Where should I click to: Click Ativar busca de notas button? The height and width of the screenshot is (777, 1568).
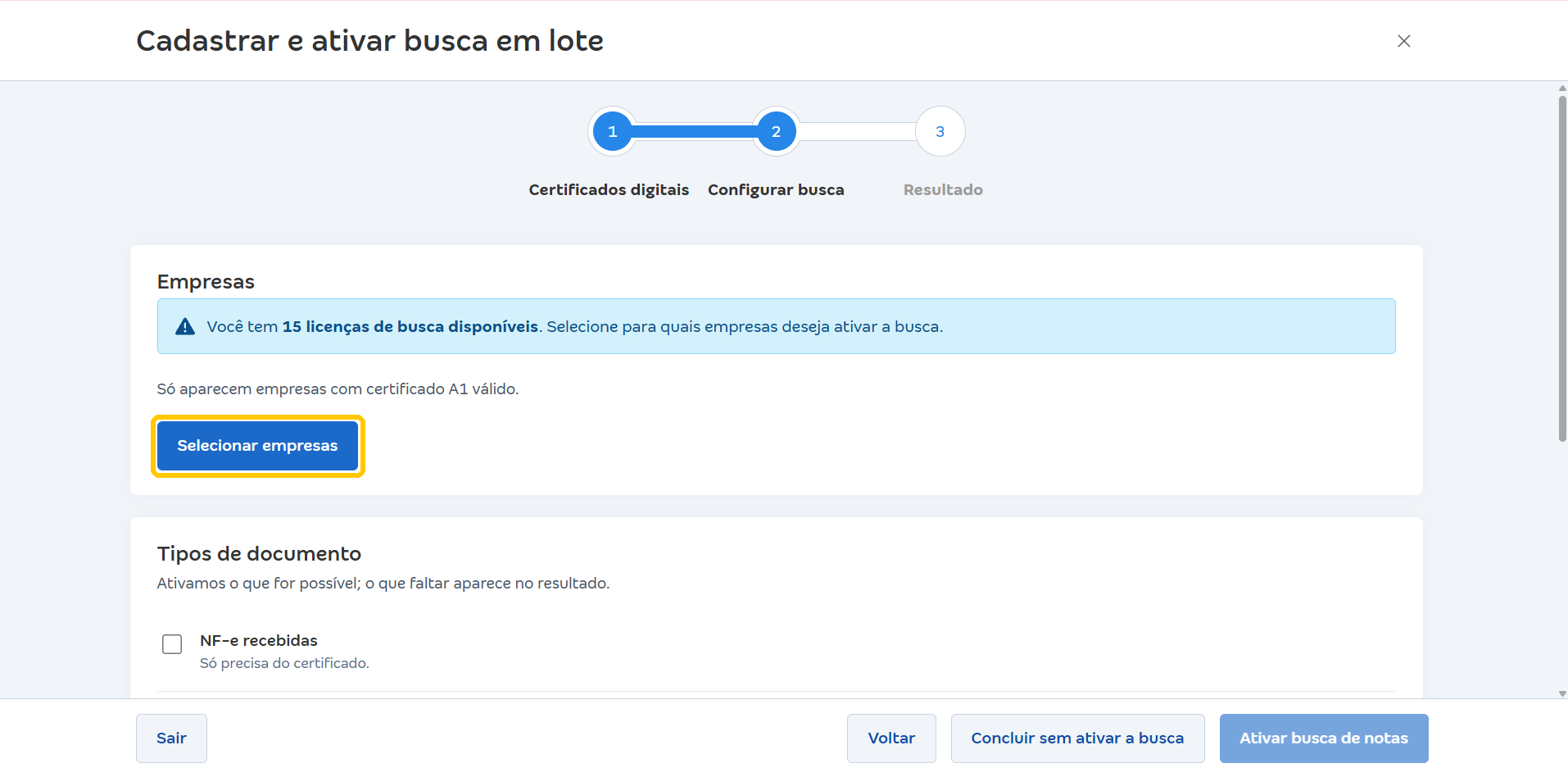coord(1324,738)
